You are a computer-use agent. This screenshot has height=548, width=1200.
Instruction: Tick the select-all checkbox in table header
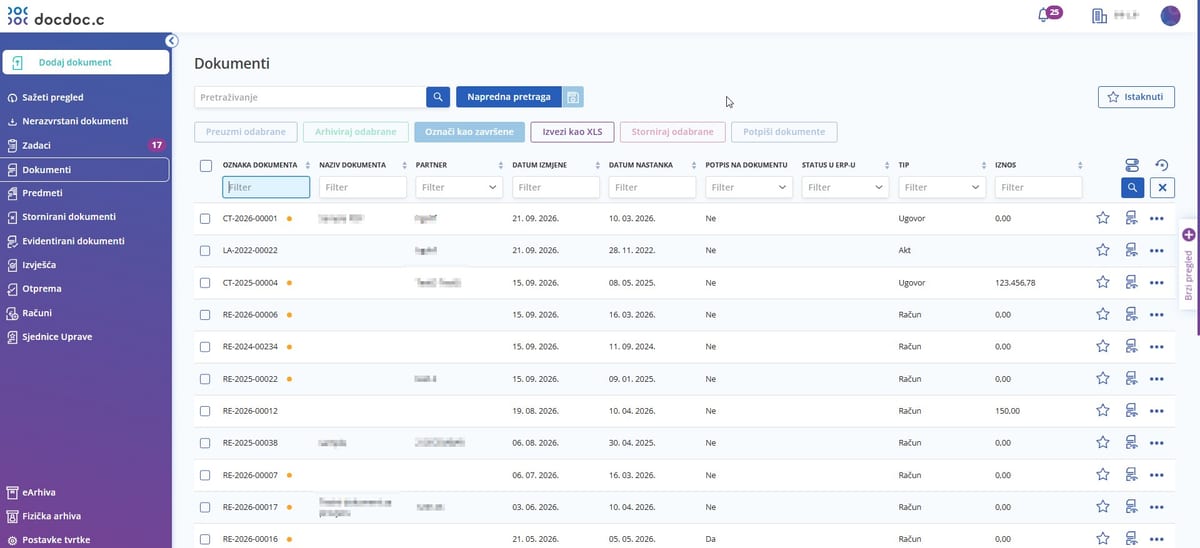click(205, 165)
